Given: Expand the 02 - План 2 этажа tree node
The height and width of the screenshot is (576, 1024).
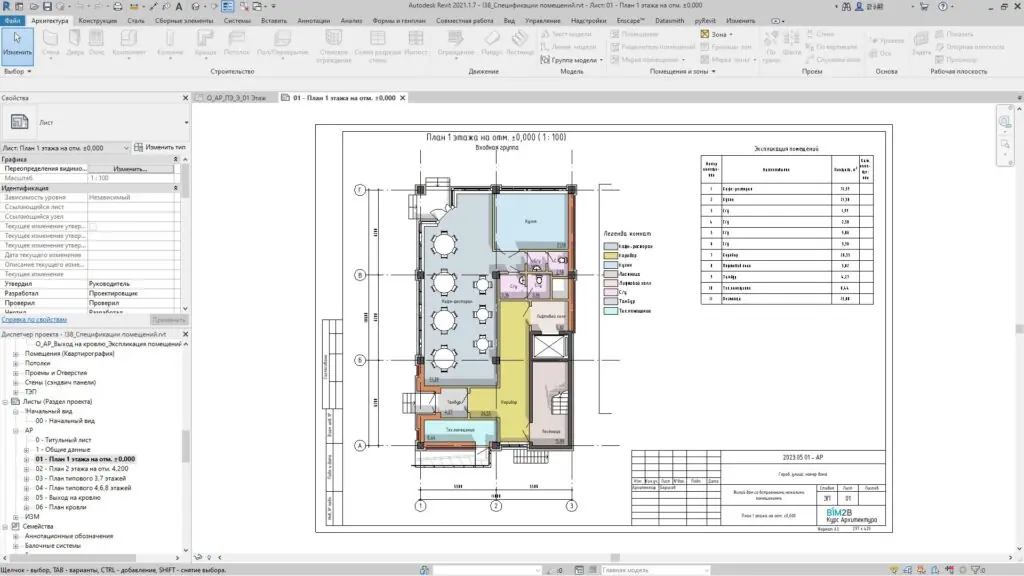Looking at the screenshot, I should (x=27, y=468).
